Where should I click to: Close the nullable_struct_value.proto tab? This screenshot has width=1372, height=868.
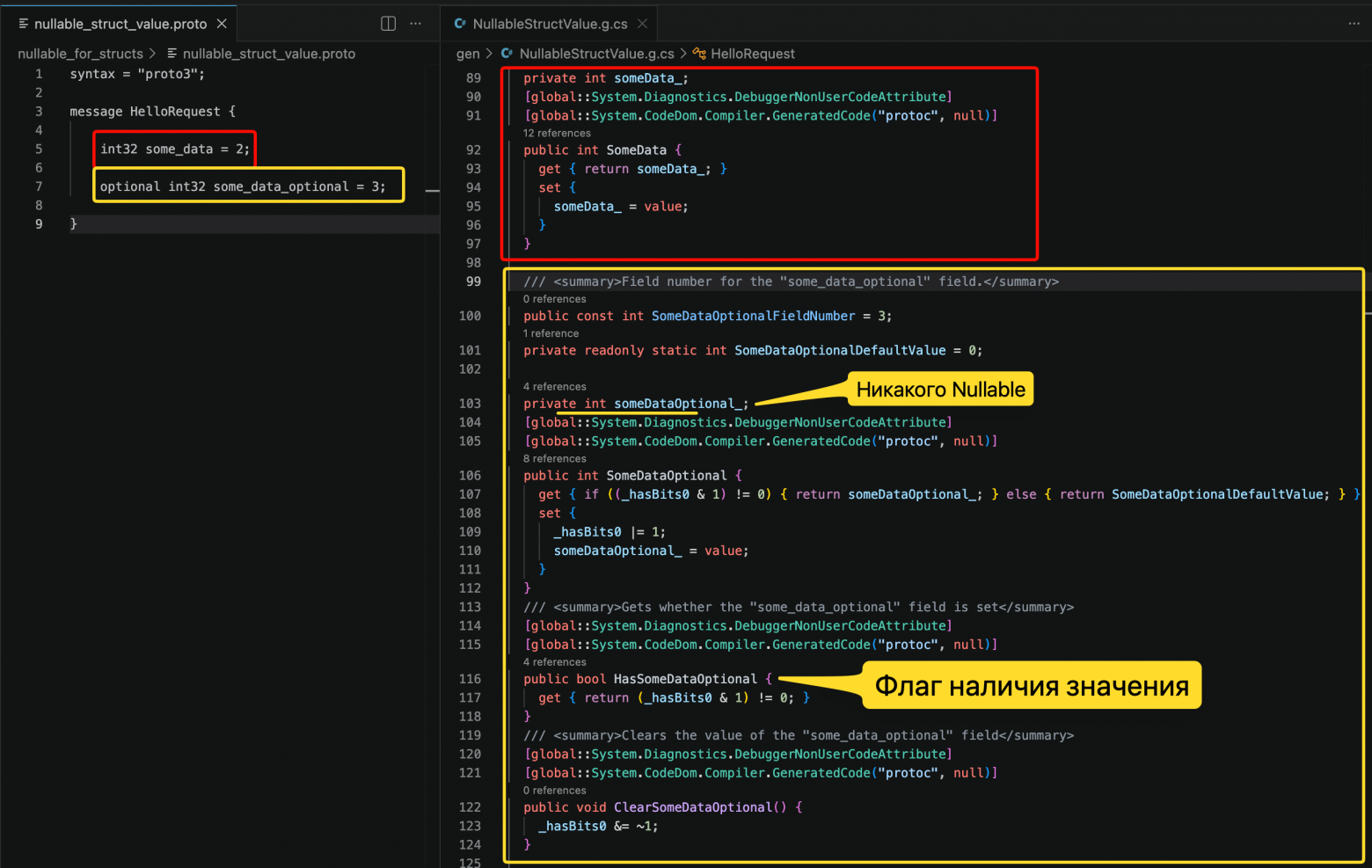222,24
